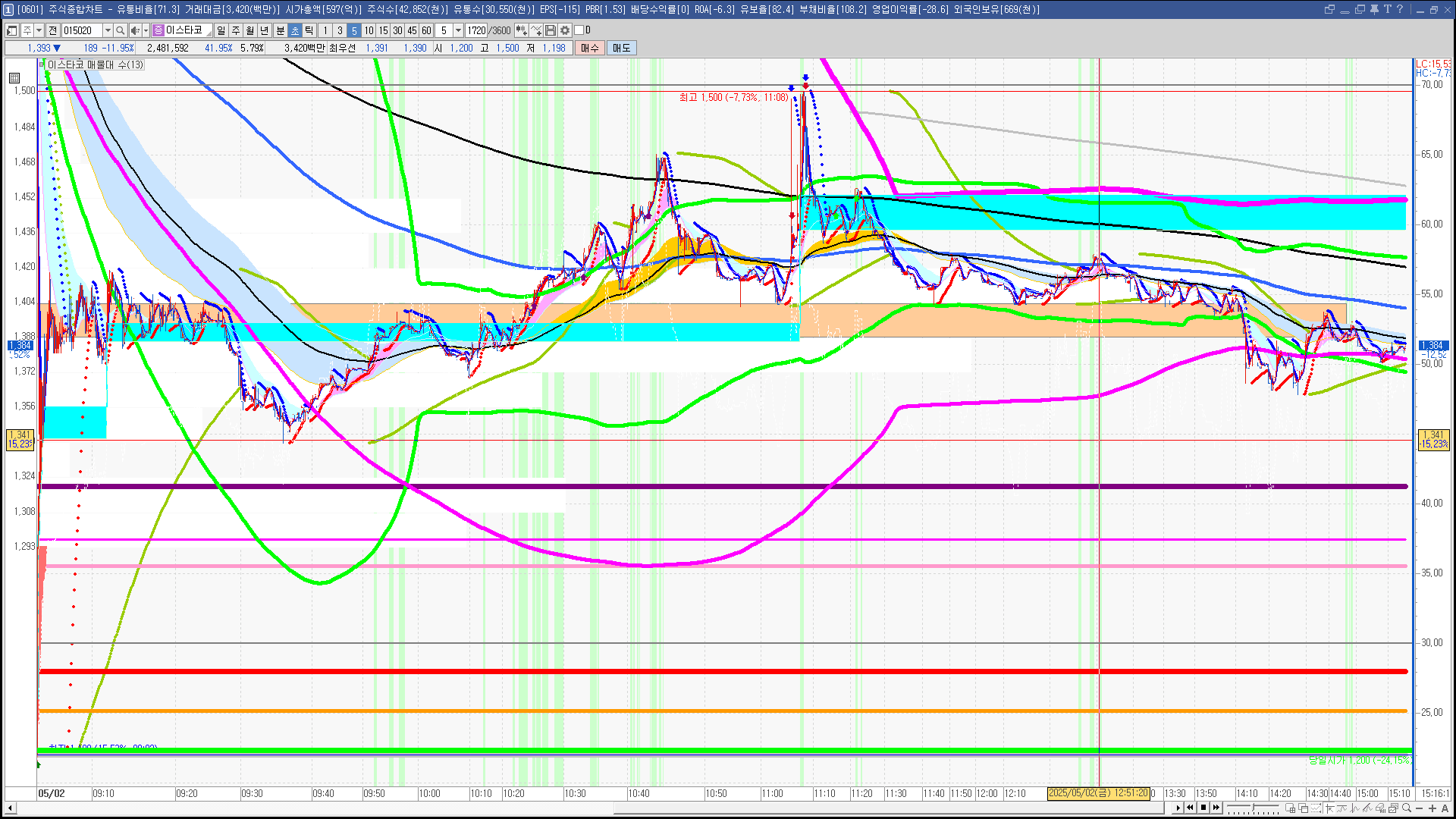Click the playback speed slider at bottom
This screenshot has height=819, width=1456.
1253,808
